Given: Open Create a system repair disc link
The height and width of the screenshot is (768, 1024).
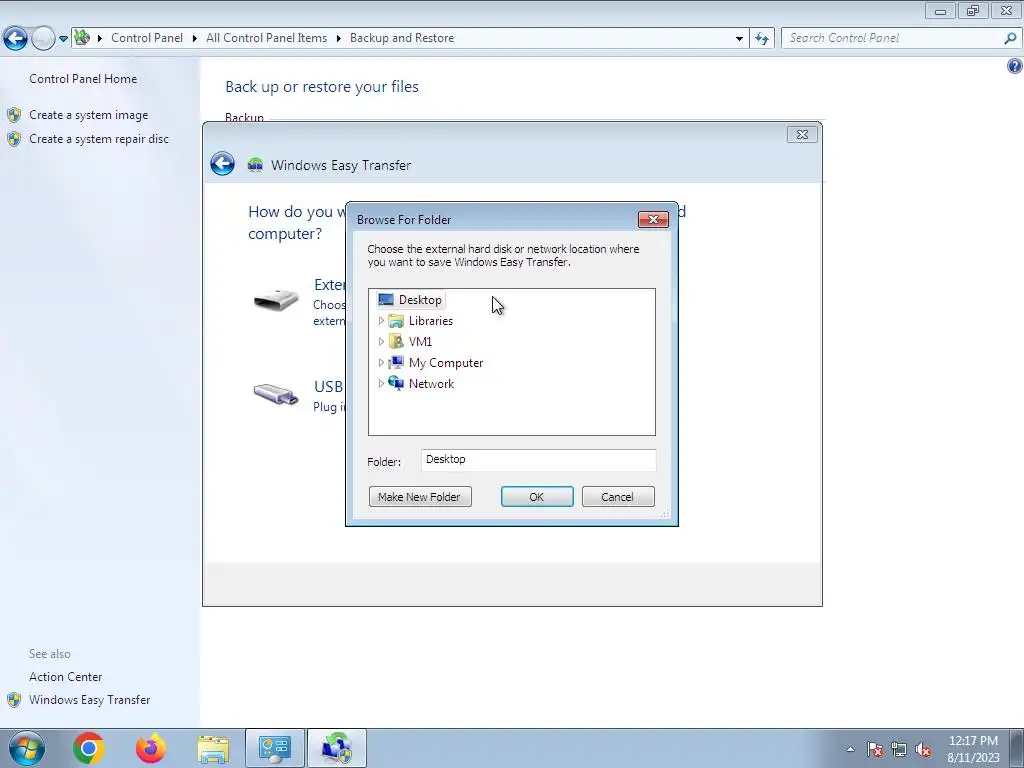Looking at the screenshot, I should point(99,139).
